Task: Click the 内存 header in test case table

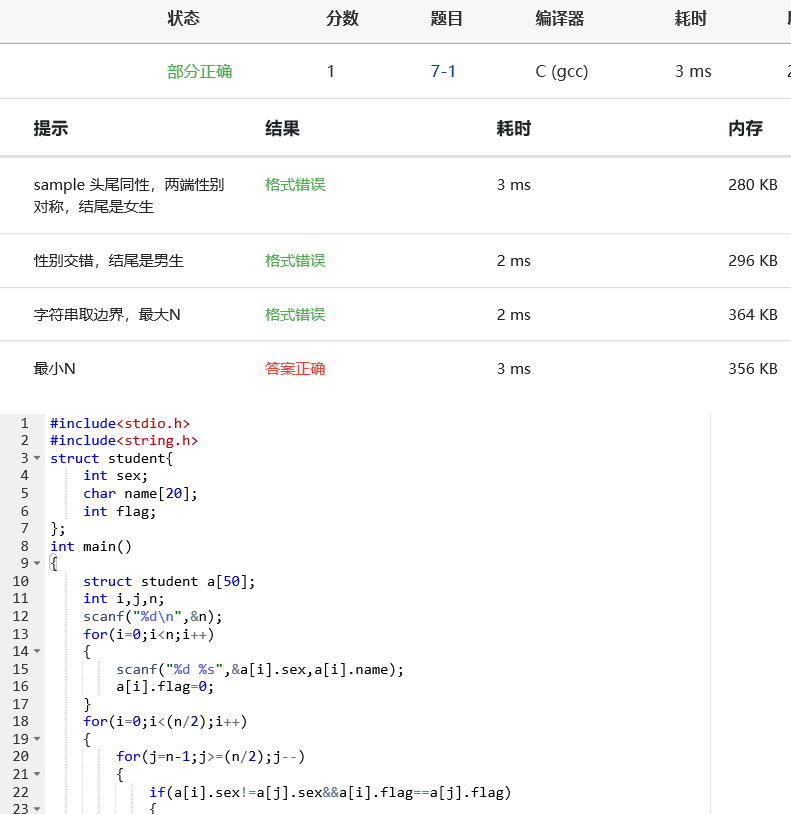Action: (745, 128)
